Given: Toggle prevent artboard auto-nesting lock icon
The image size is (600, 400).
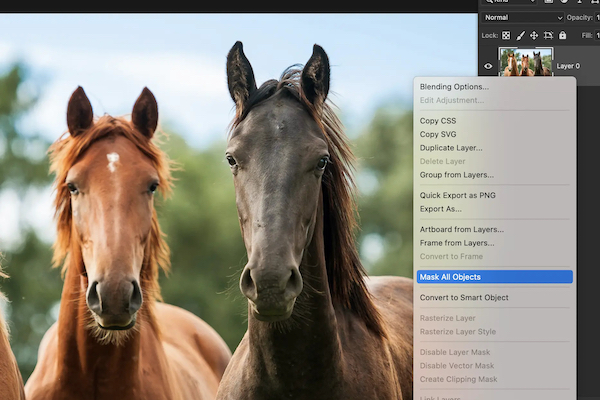Looking at the screenshot, I should [548, 36].
